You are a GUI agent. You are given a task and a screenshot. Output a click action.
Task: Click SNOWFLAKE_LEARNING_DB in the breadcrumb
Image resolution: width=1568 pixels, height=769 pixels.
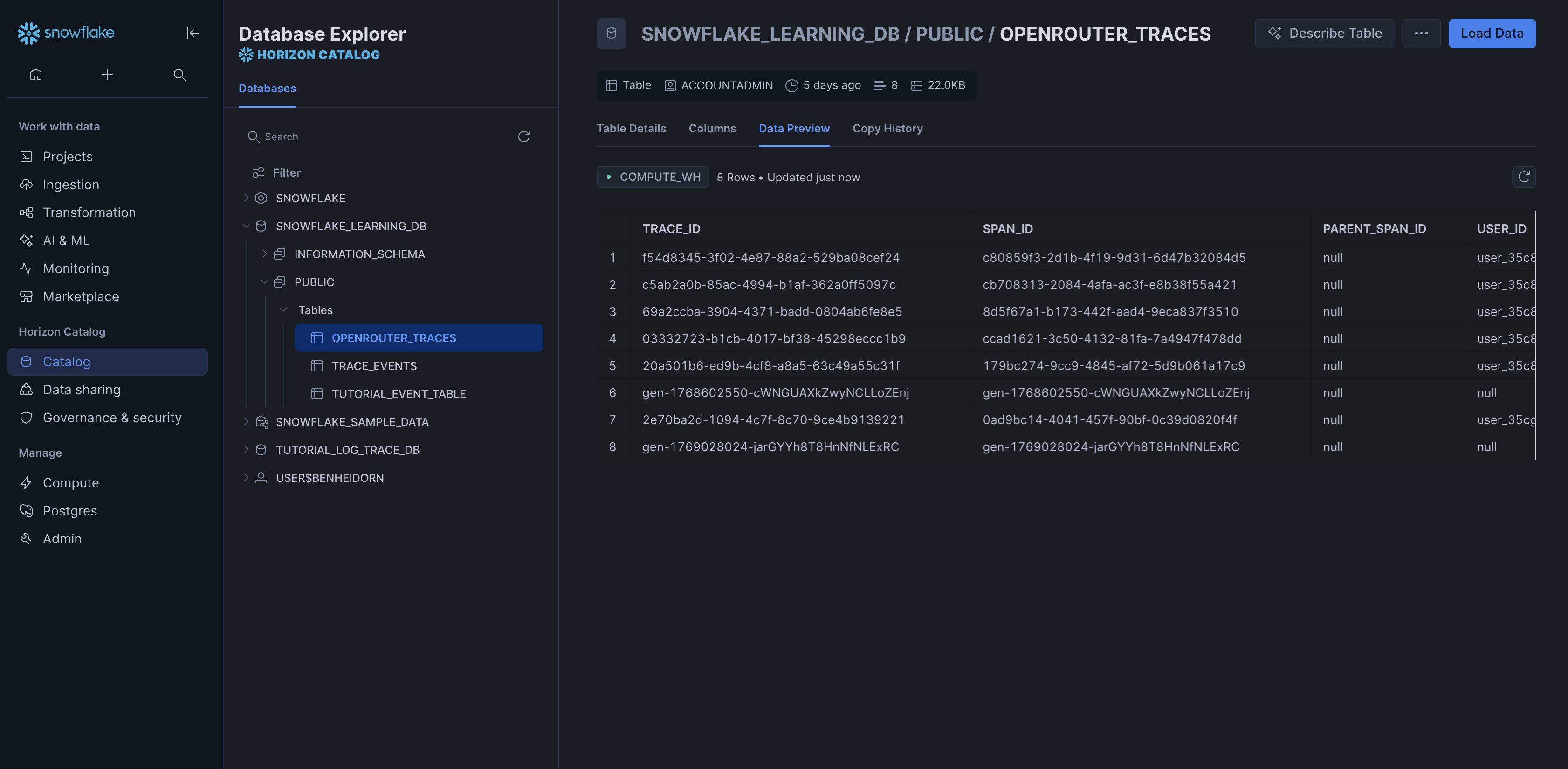(x=770, y=34)
